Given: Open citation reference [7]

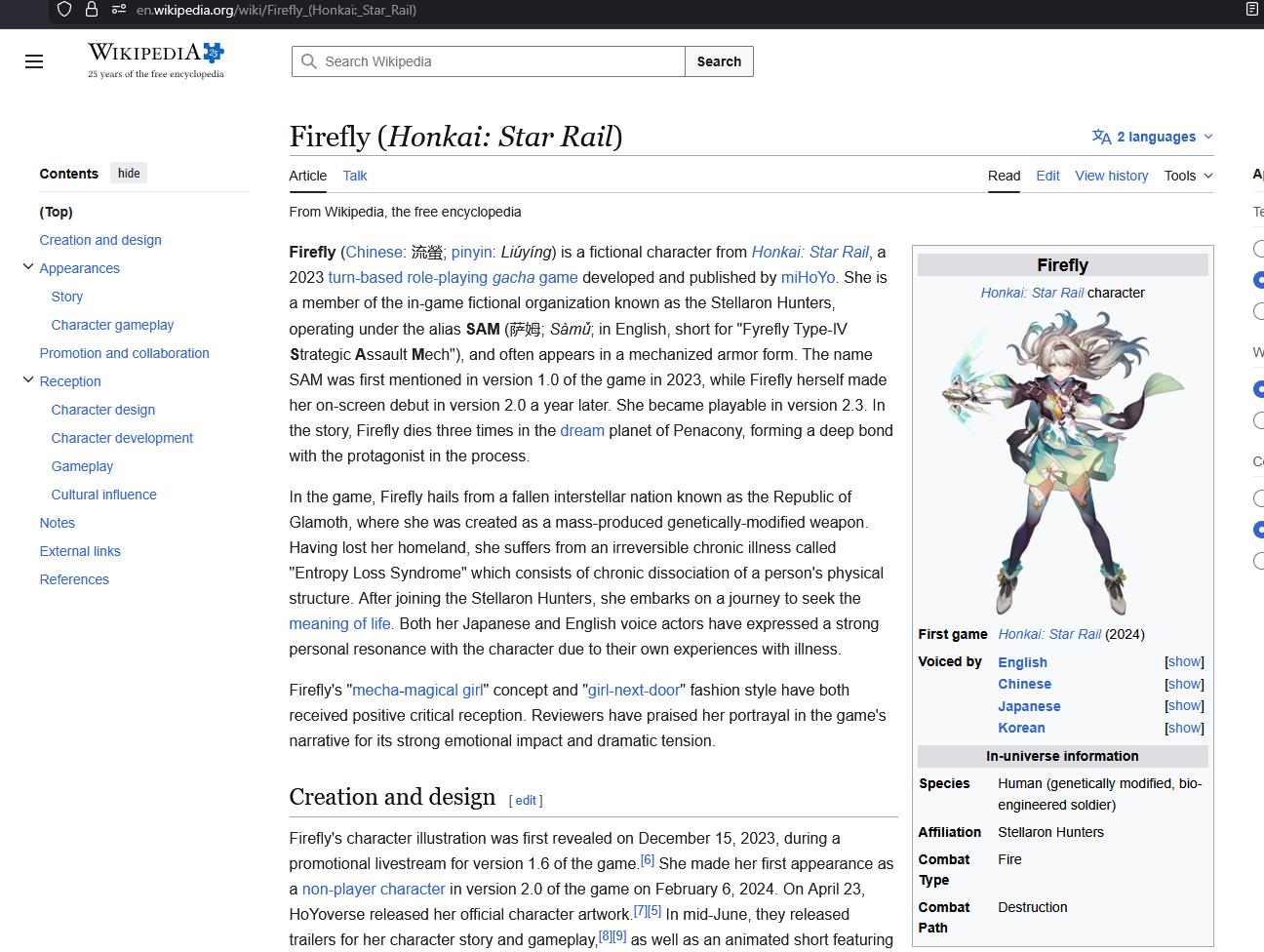Looking at the screenshot, I should 641,911.
